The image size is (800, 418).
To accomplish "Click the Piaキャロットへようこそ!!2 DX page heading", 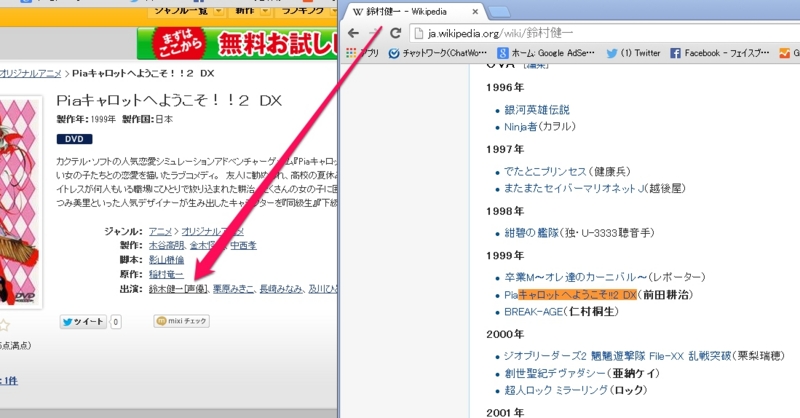I will point(169,100).
